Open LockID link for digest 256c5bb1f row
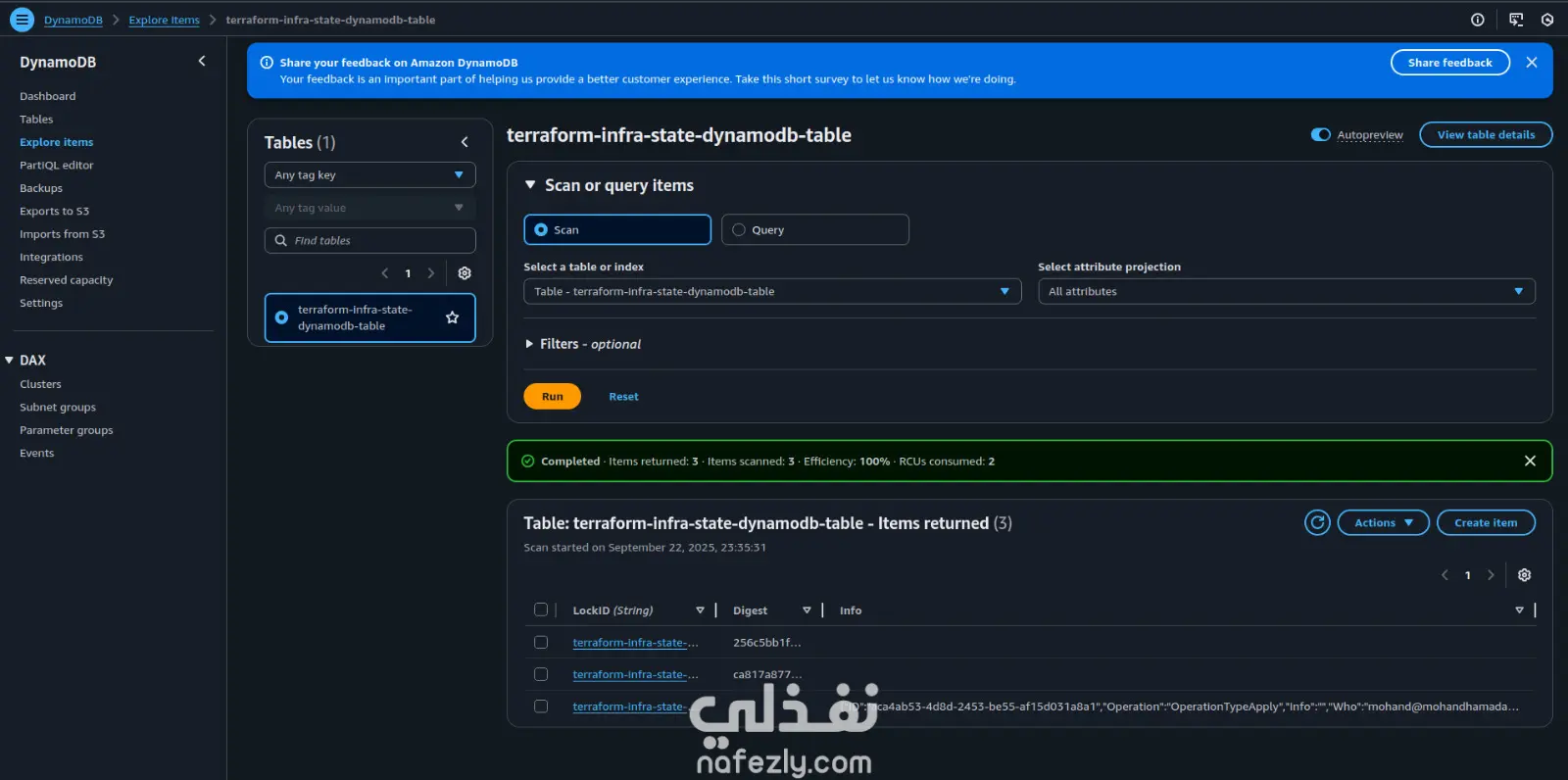The image size is (1568, 780). point(635,642)
